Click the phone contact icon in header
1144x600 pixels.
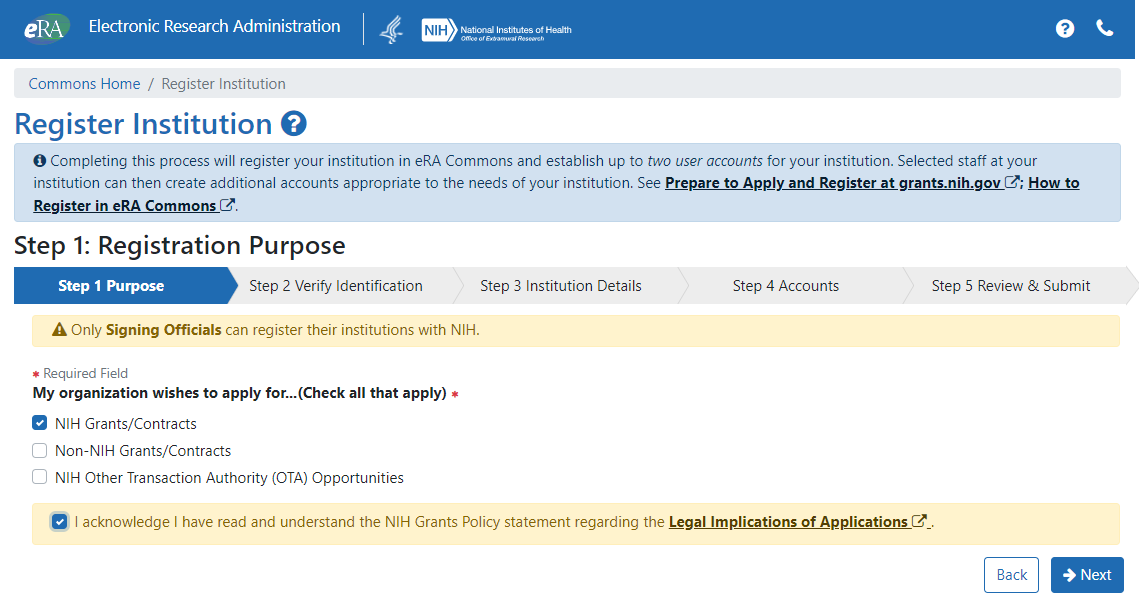pos(1105,28)
